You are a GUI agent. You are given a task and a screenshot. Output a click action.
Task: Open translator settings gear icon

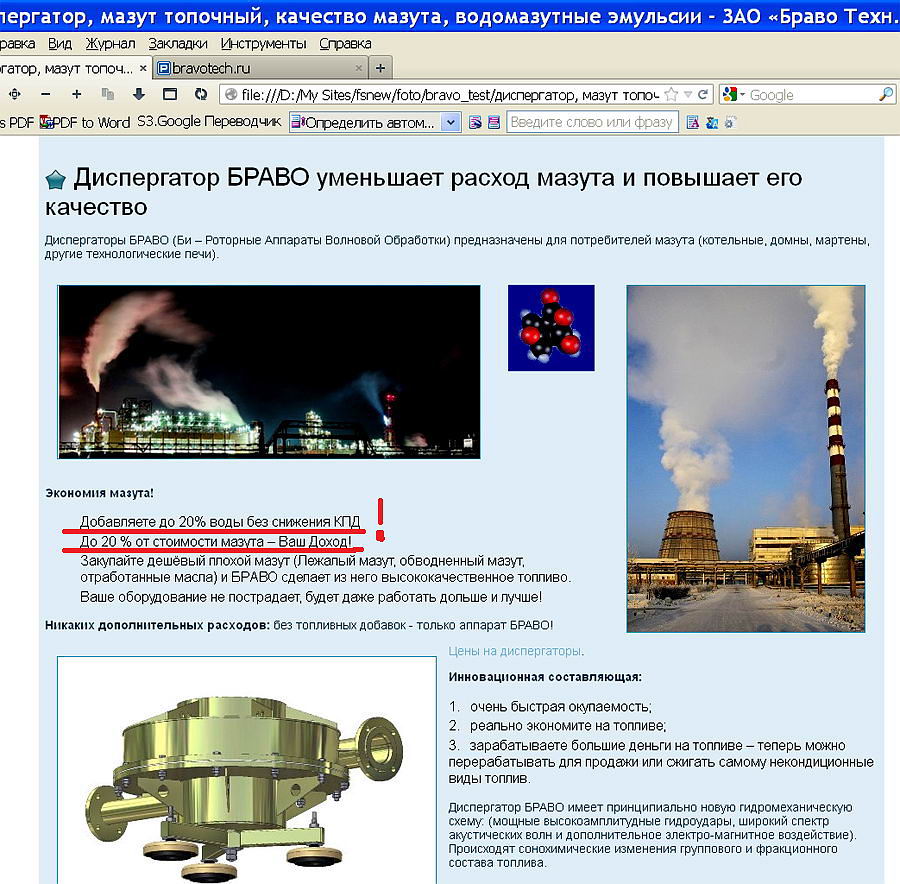(730, 122)
